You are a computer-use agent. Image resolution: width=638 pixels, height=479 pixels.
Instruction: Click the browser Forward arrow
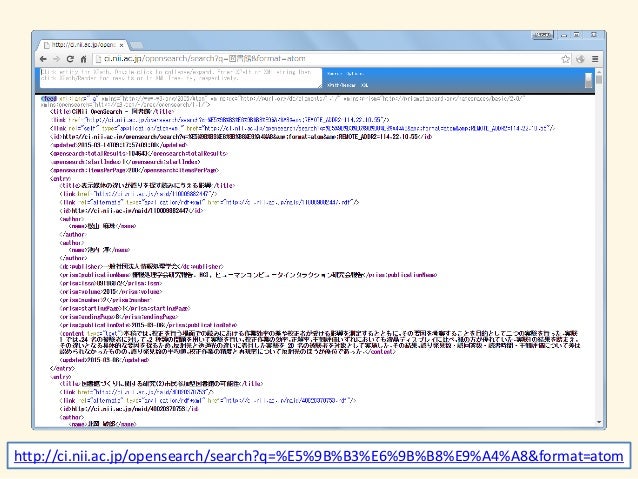tap(57, 59)
